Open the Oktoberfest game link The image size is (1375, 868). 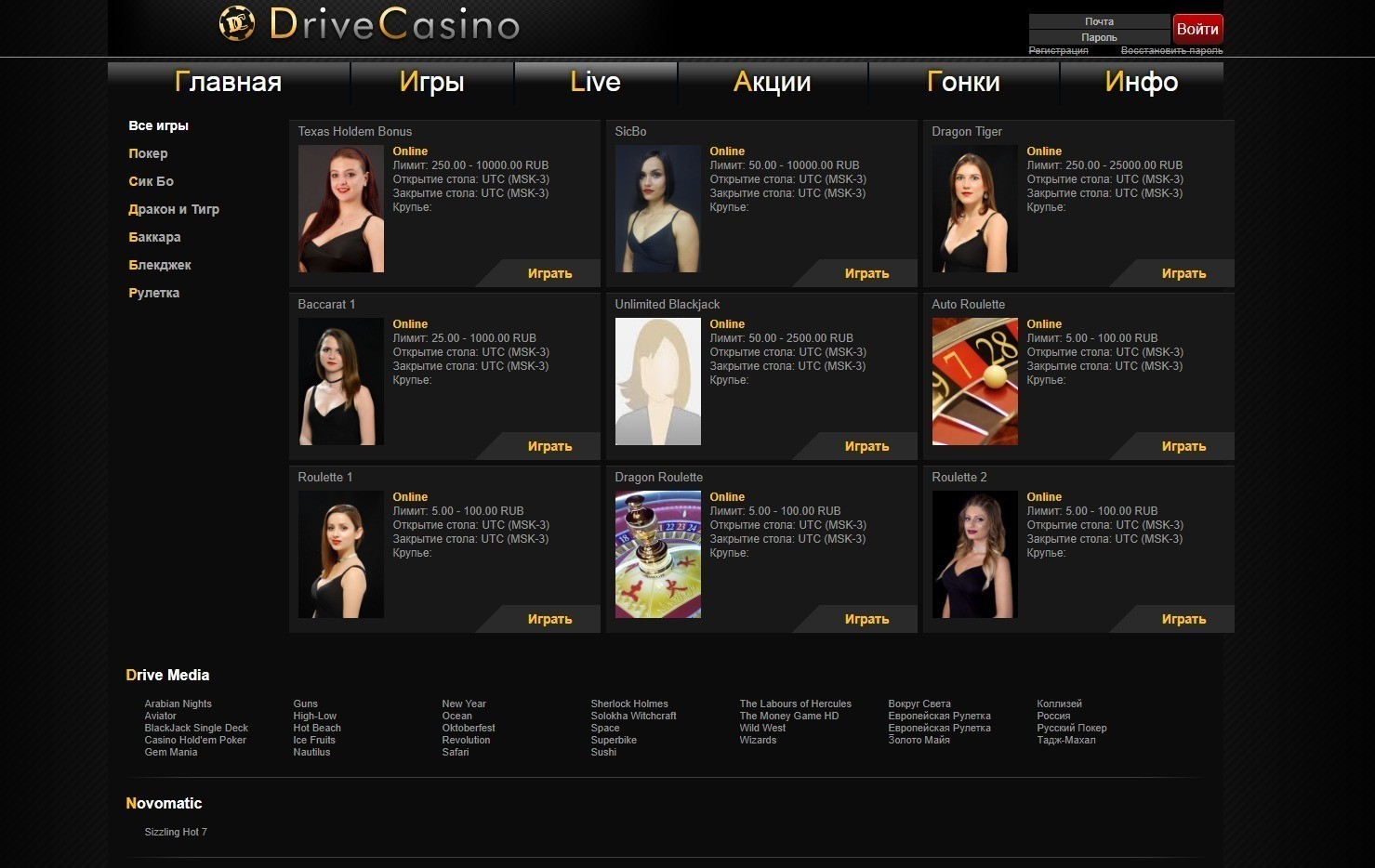tap(469, 728)
